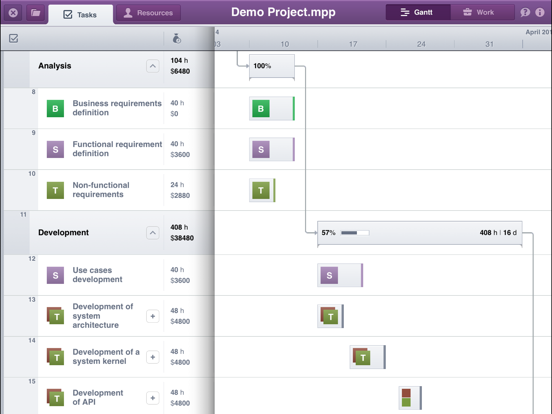Click Functional requirement Gantt bar with S

click(x=272, y=149)
